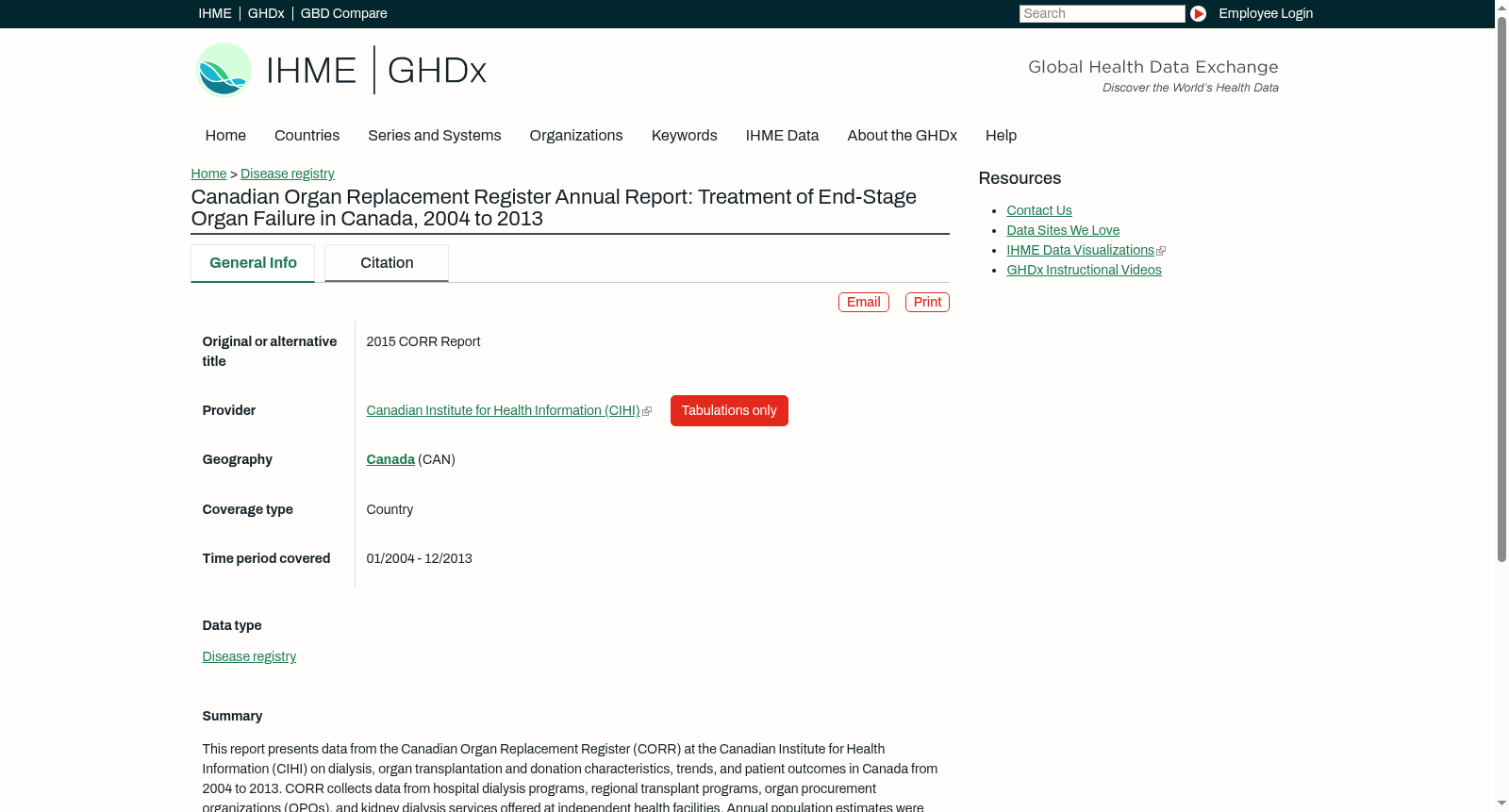Click the Print button
Image resolution: width=1509 pixels, height=812 pixels.
coord(927,302)
